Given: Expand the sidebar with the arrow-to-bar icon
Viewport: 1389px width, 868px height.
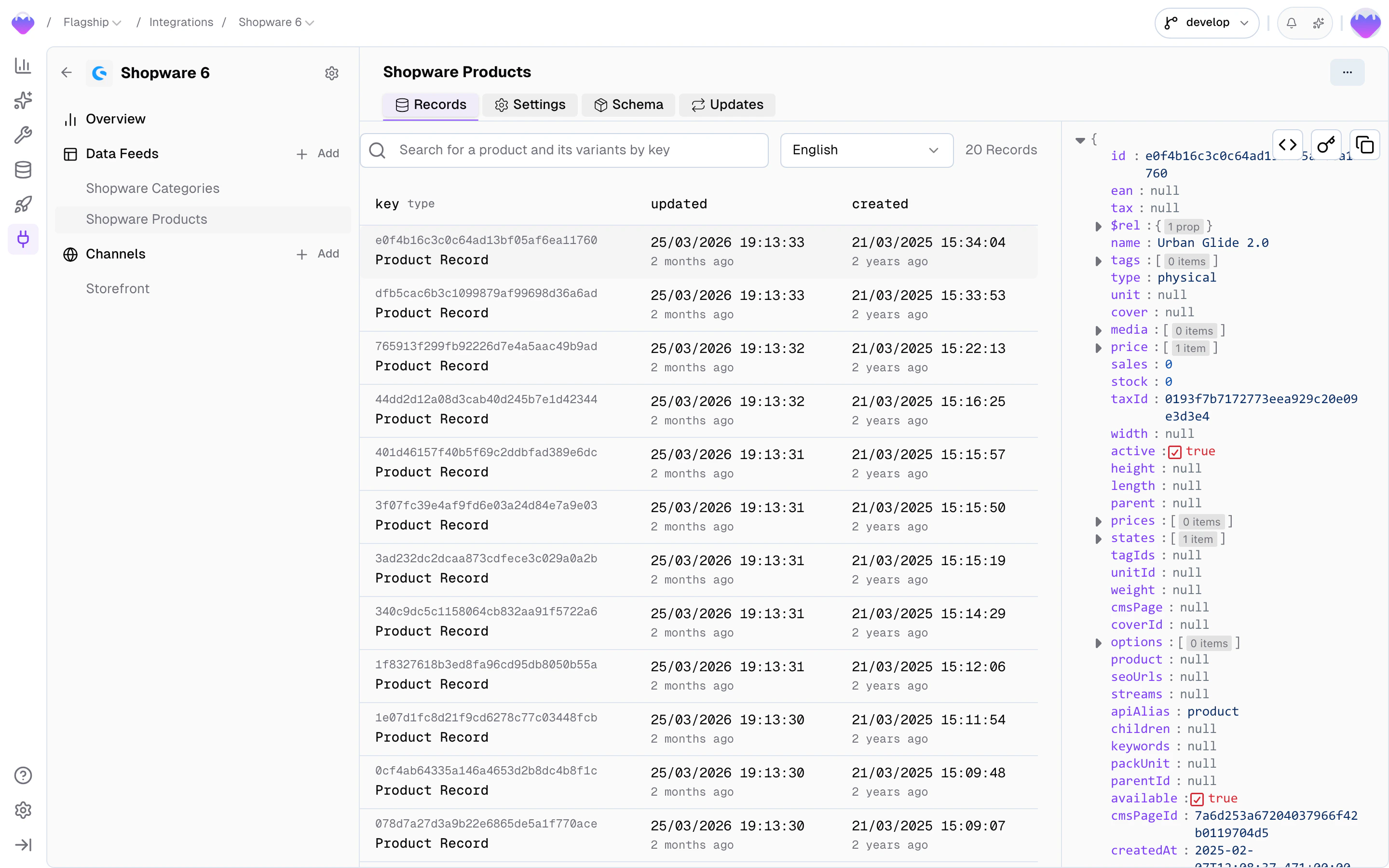Looking at the screenshot, I should (x=23, y=844).
